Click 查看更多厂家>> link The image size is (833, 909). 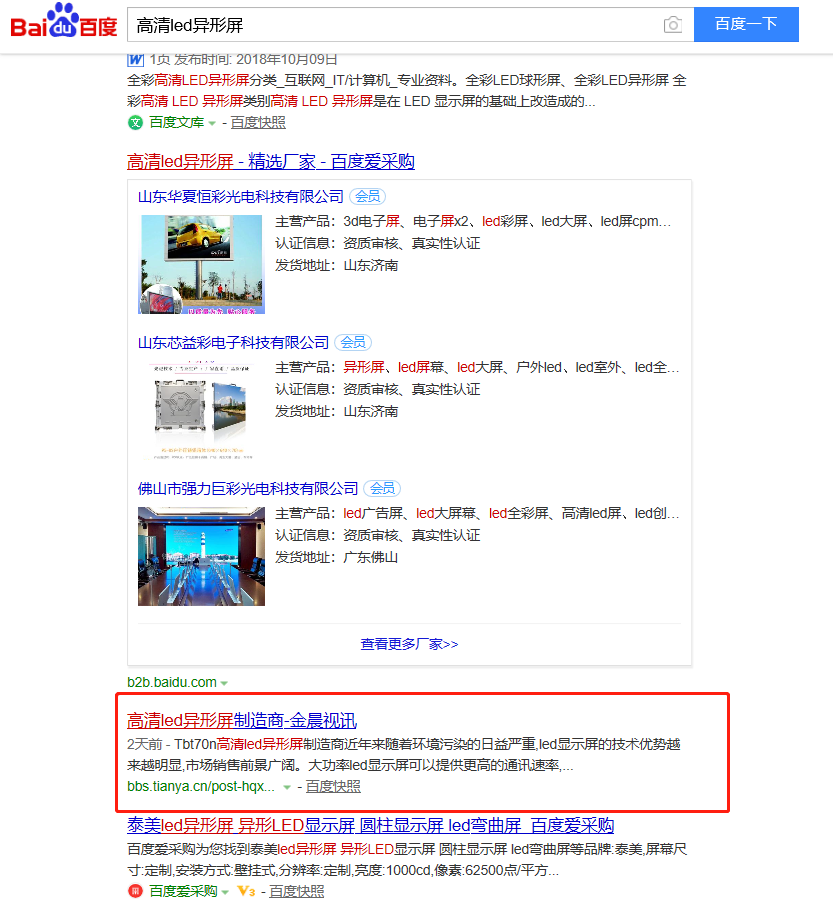pyautogui.click(x=409, y=644)
